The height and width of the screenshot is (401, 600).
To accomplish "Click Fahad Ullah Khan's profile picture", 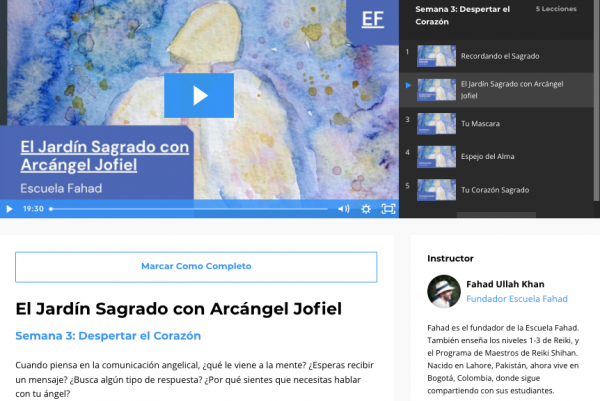I will [443, 291].
